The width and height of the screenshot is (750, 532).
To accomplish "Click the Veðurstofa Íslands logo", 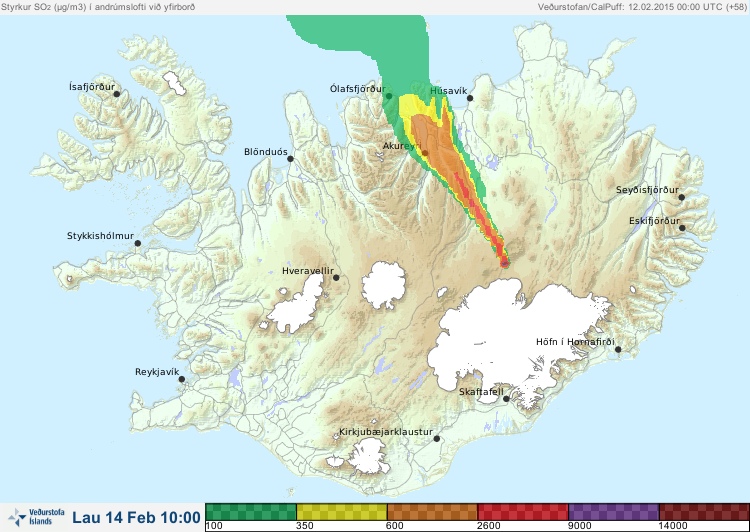I will (x=36, y=517).
